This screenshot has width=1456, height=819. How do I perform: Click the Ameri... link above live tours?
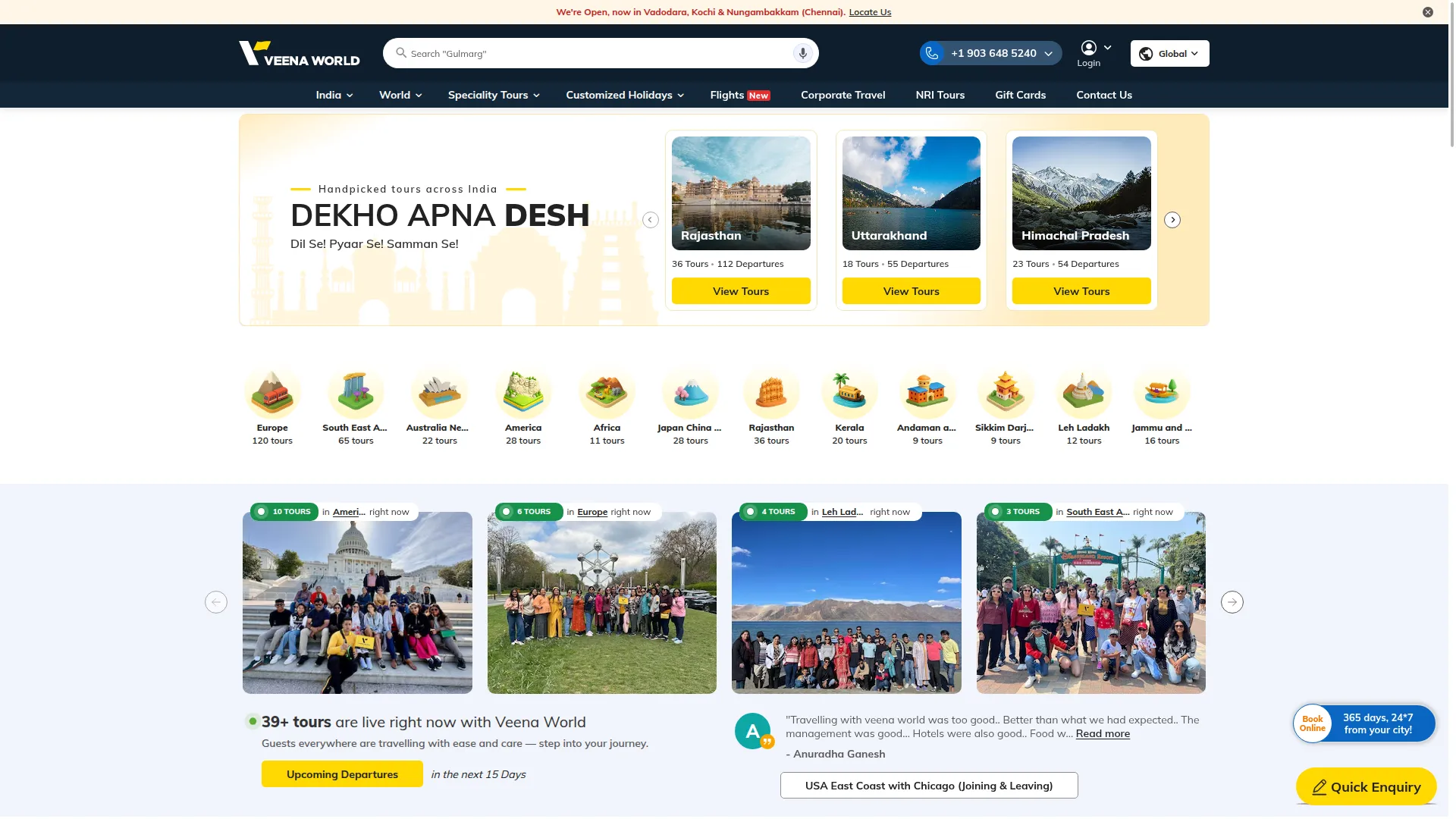tap(349, 512)
